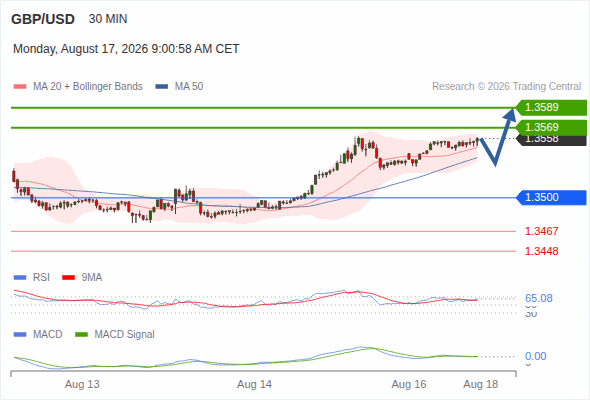Click the RSI blue legend marker
The width and height of the screenshot is (590, 400).
20,278
